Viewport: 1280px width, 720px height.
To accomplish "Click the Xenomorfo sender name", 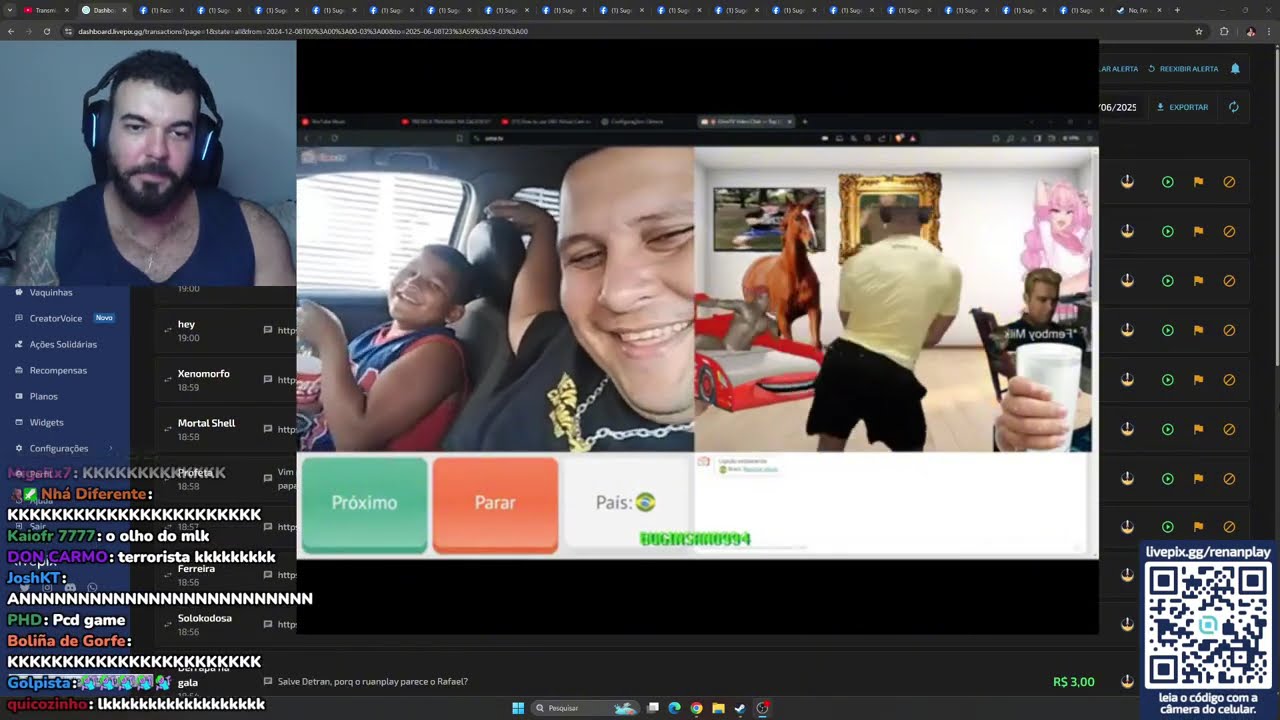I will 204,374.
